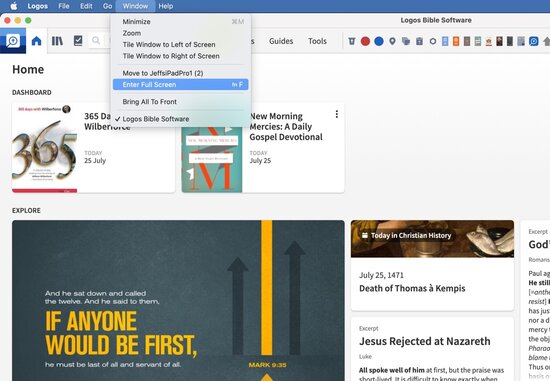550x381 pixels.
Task: Select Tile Window to Right of Screen
Action: coord(181,56)
